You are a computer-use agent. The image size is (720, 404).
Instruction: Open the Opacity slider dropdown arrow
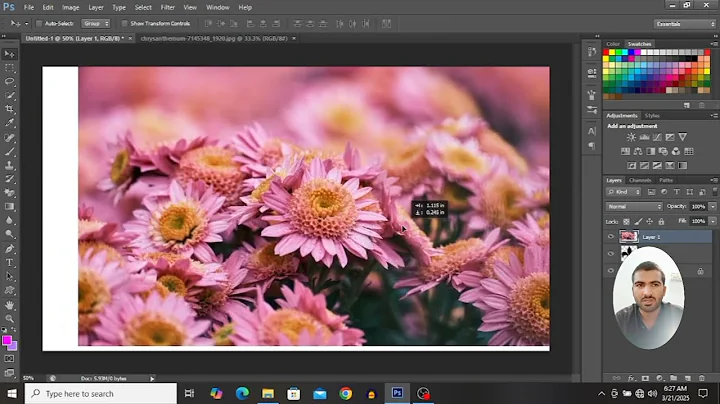(x=713, y=207)
